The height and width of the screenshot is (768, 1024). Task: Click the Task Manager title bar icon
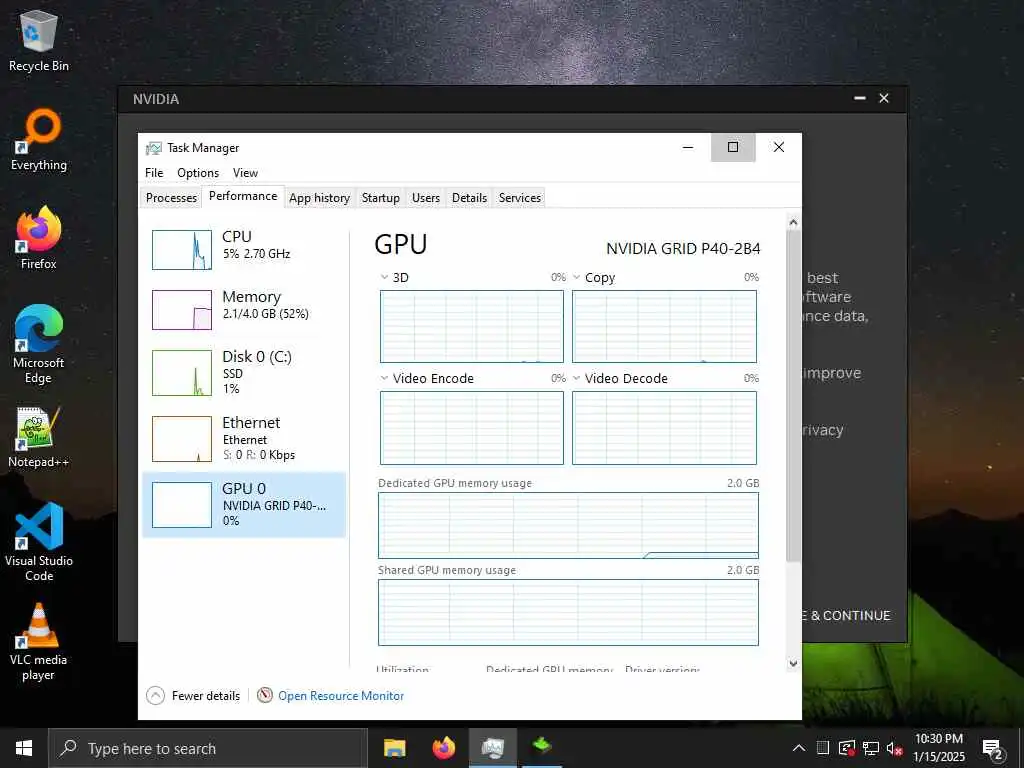click(153, 148)
